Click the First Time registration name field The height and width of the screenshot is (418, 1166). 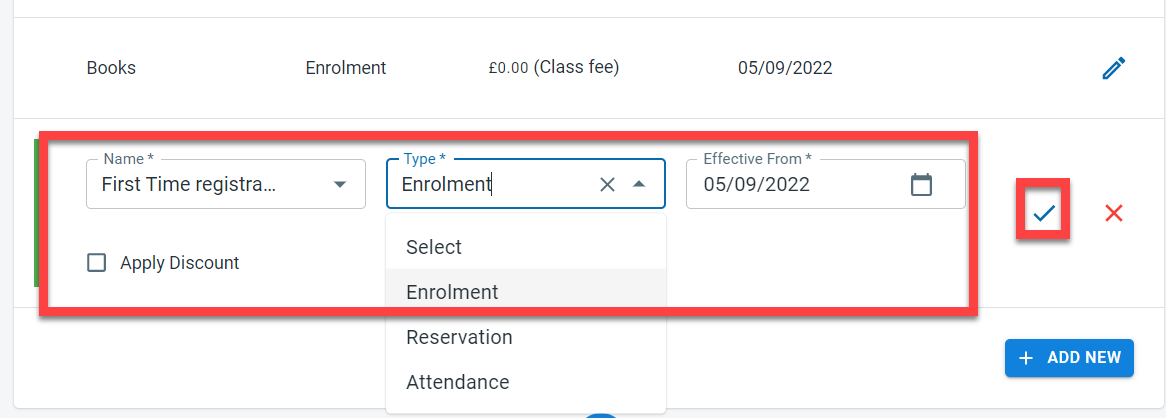pos(190,184)
